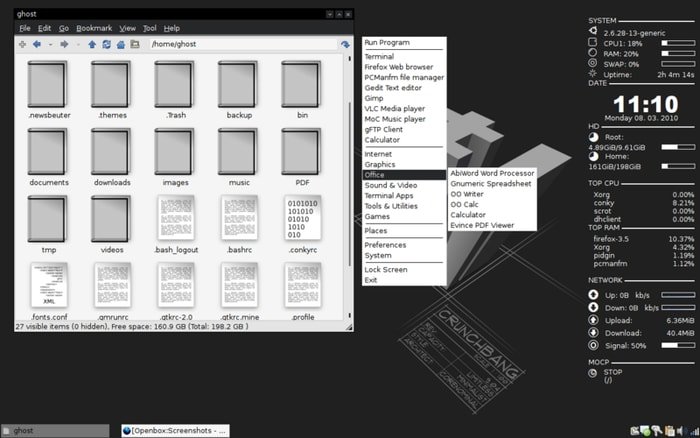Go forward using the right arrow icon

(x=64, y=44)
